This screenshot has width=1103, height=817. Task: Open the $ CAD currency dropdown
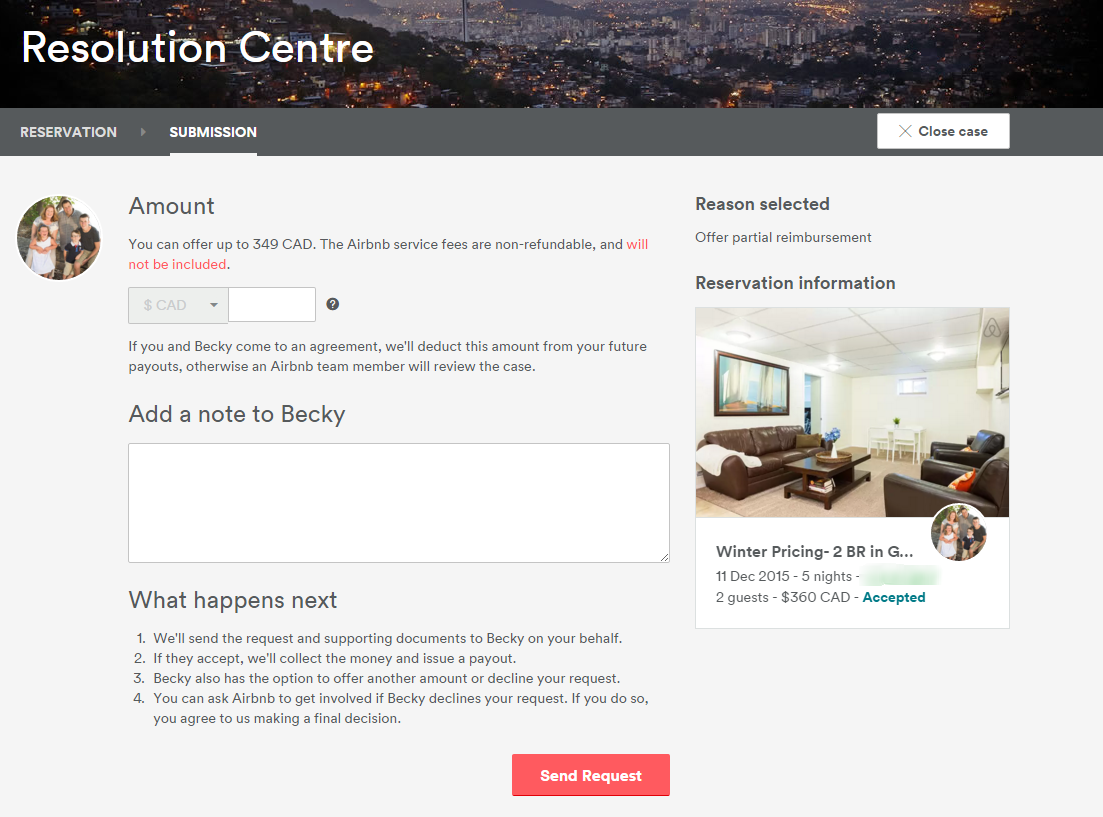(179, 305)
